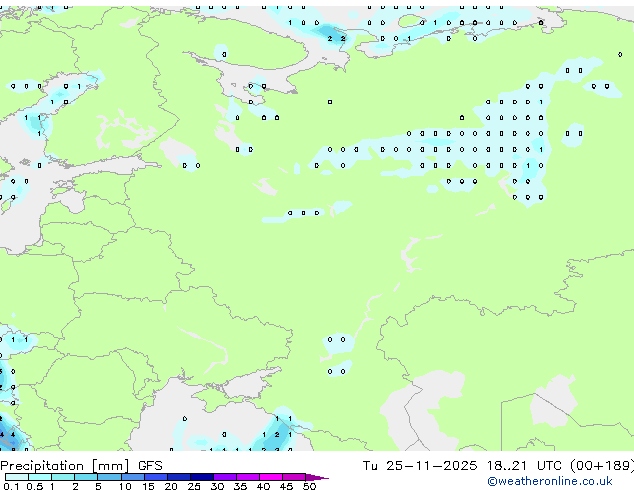Click the 'Precipitation [mm]' title text
Viewport: 634px width, 490px height.
[x=65, y=466]
